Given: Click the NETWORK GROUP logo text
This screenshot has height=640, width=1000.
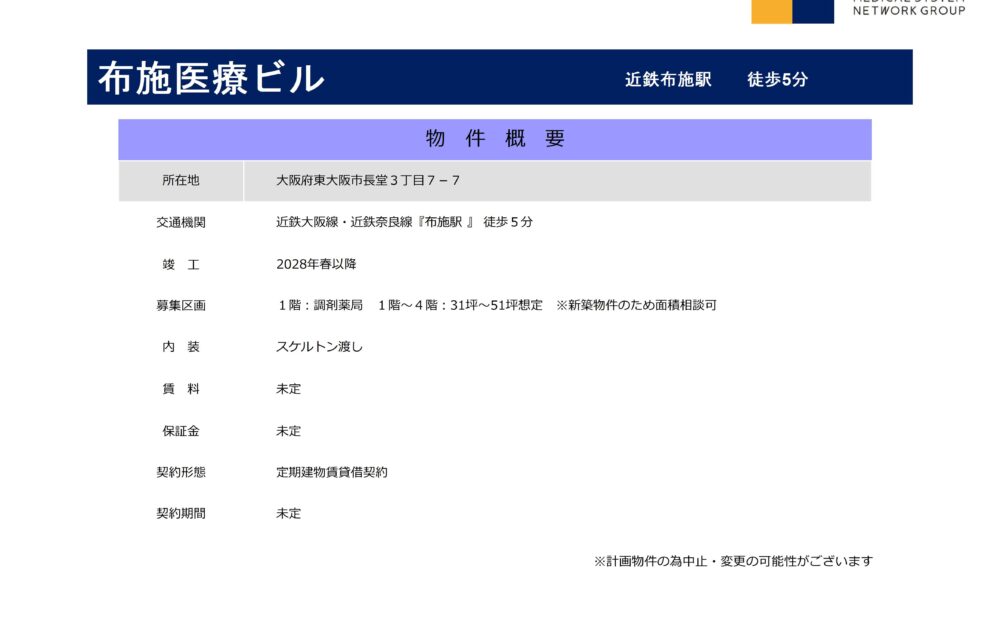Looking at the screenshot, I should coord(908,10).
